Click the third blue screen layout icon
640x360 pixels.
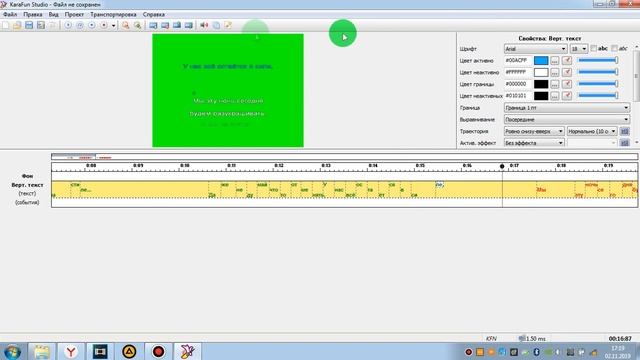(177, 25)
